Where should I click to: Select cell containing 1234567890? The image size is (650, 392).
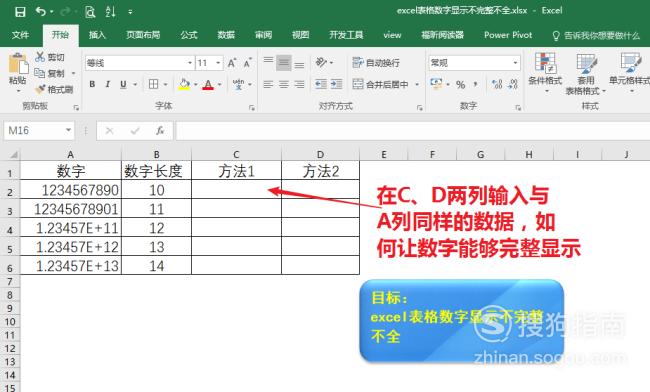click(x=71, y=190)
